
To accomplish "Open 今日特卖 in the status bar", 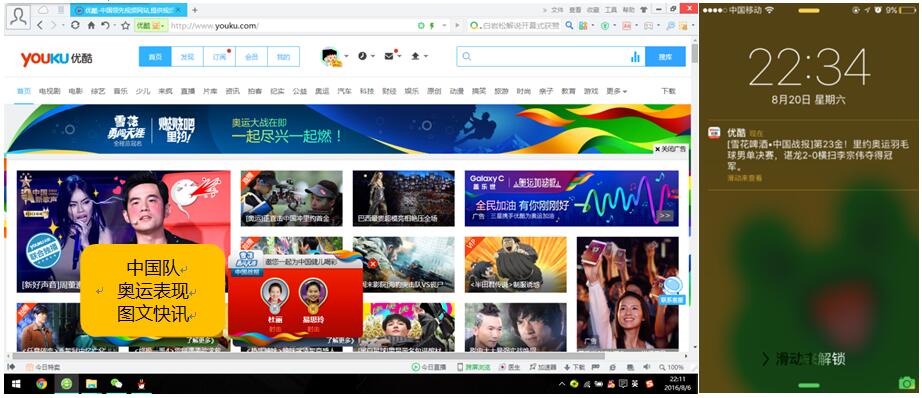I will point(42,367).
